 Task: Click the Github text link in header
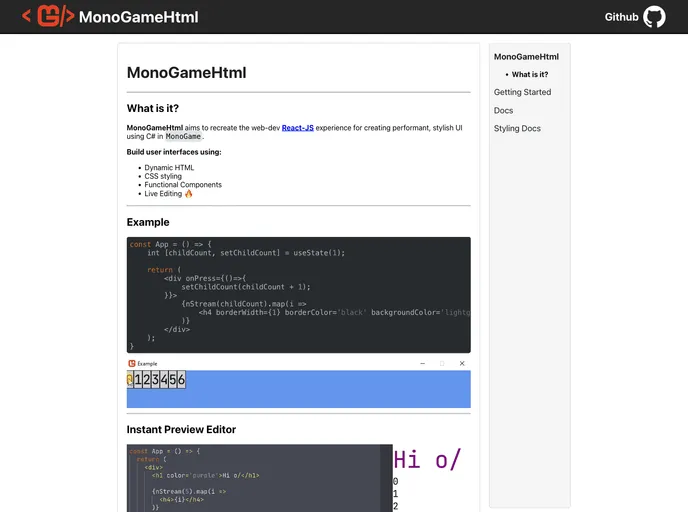click(621, 17)
